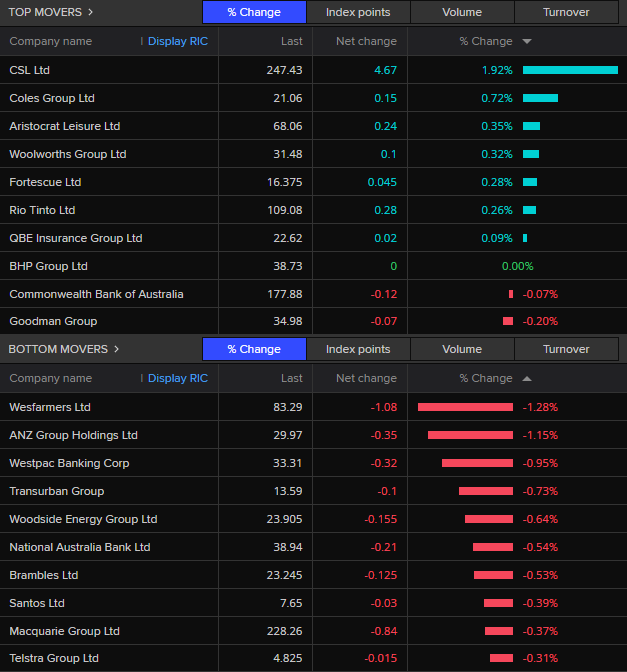Viewport: 627px width, 672px height.
Task: Select BHP Group Ltd
Action: (x=48, y=266)
